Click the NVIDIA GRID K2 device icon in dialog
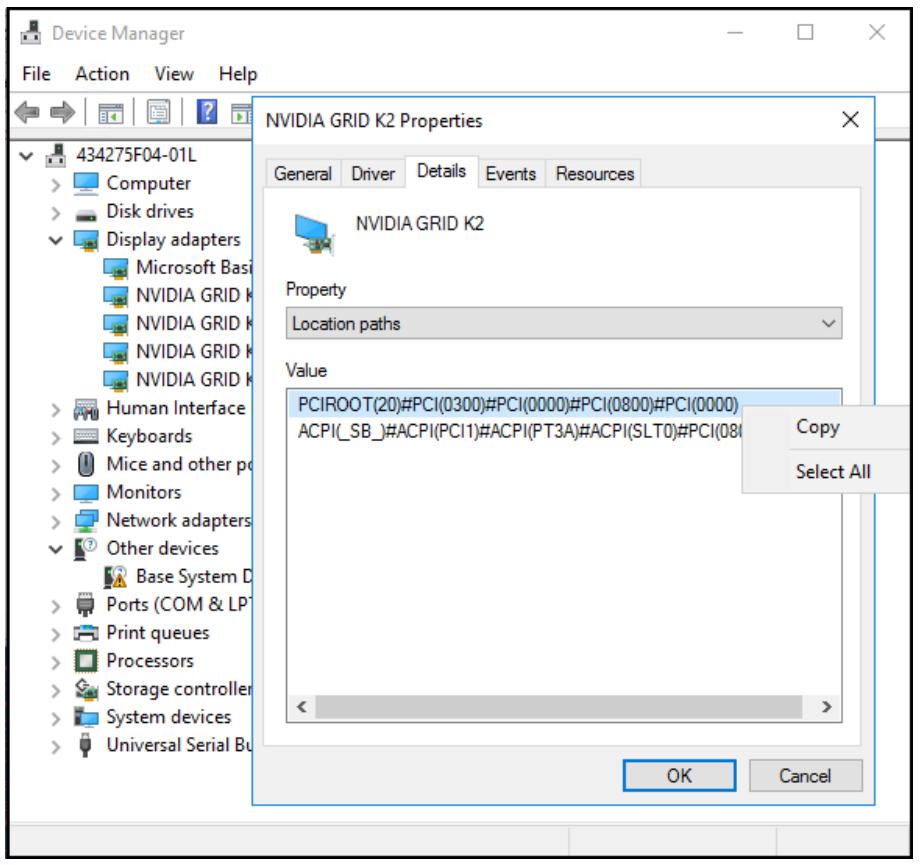Screen dimensions: 921x865 pyautogui.click(x=315, y=235)
